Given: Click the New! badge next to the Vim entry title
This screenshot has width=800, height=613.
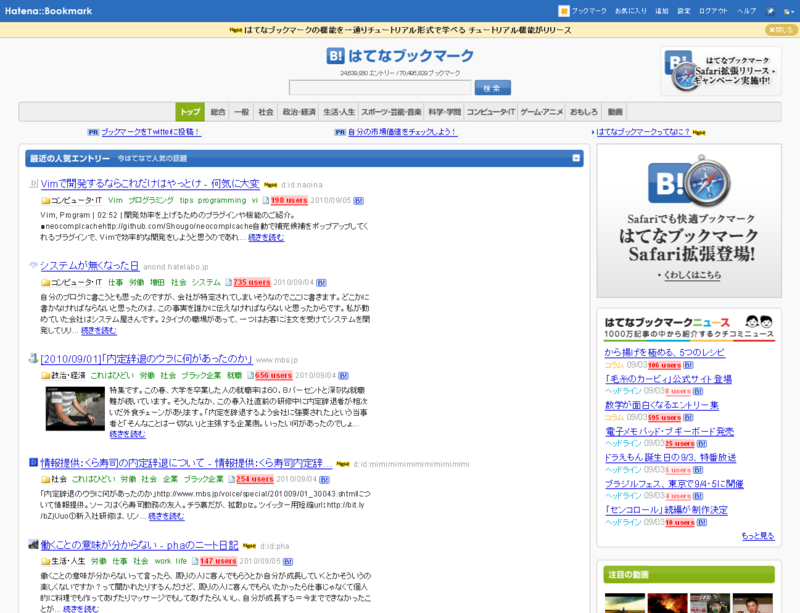Looking at the screenshot, I should [268, 184].
